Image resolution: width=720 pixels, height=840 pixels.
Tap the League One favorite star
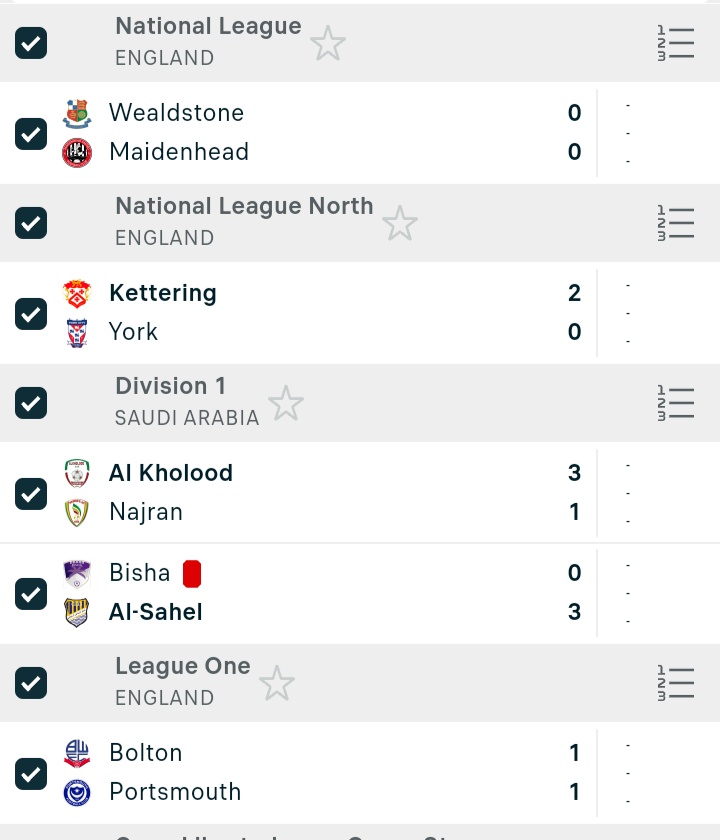[x=276, y=684]
